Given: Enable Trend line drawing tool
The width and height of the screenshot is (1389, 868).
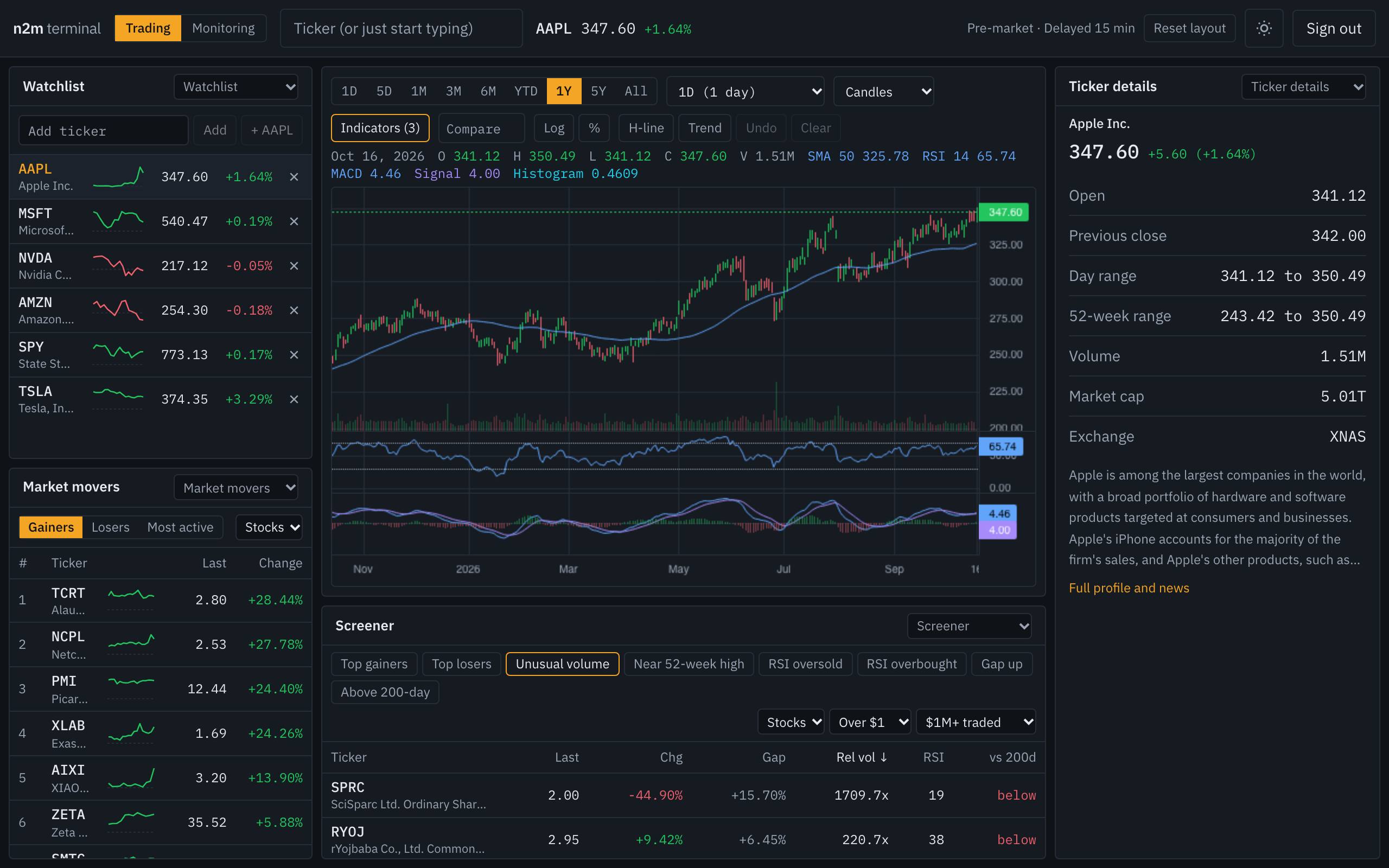Looking at the screenshot, I should (x=704, y=128).
